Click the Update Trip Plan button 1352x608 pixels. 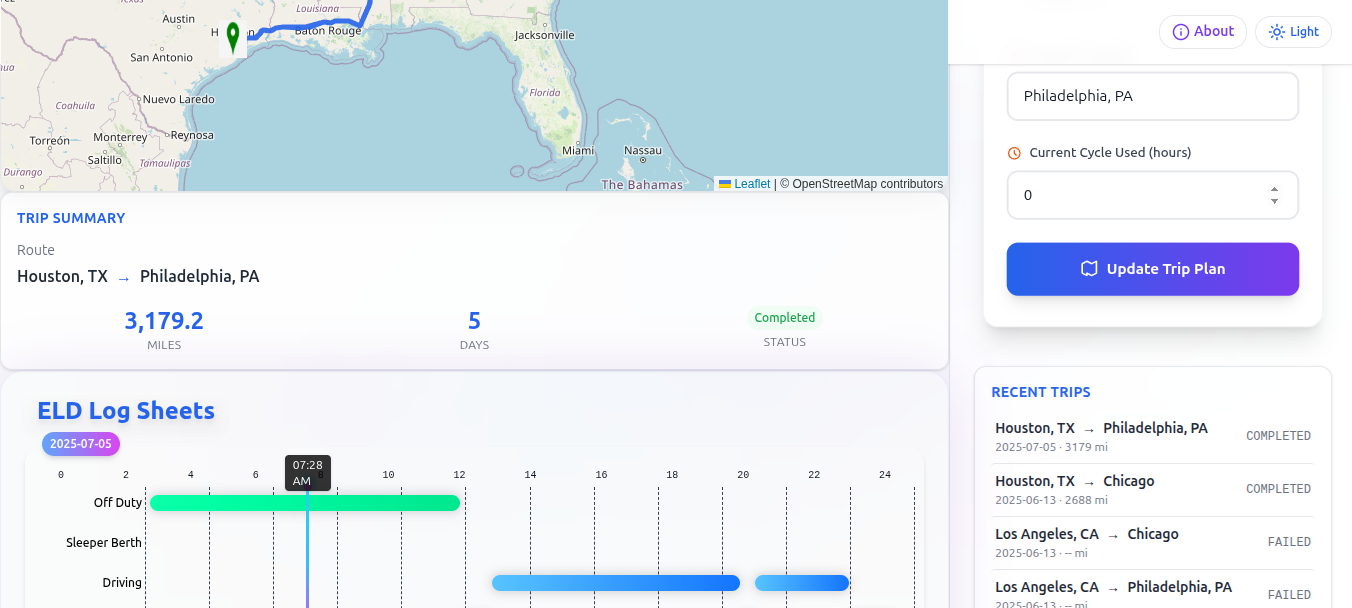[x=1152, y=269]
